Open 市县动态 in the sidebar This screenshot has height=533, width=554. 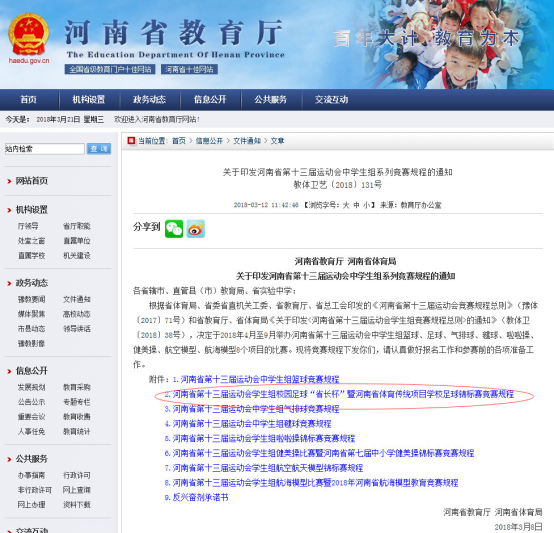coord(31,328)
